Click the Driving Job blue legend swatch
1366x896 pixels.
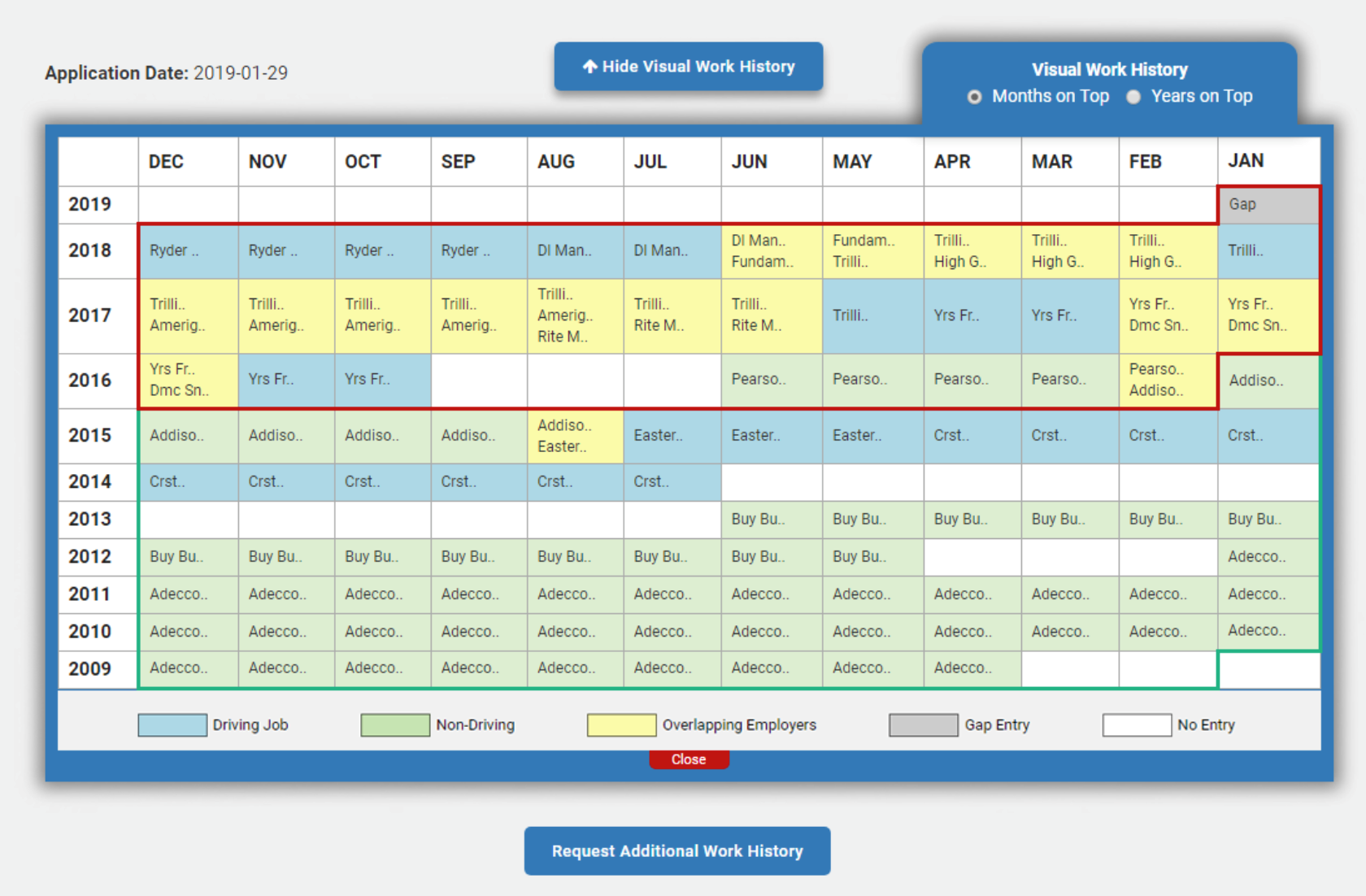click(172, 725)
